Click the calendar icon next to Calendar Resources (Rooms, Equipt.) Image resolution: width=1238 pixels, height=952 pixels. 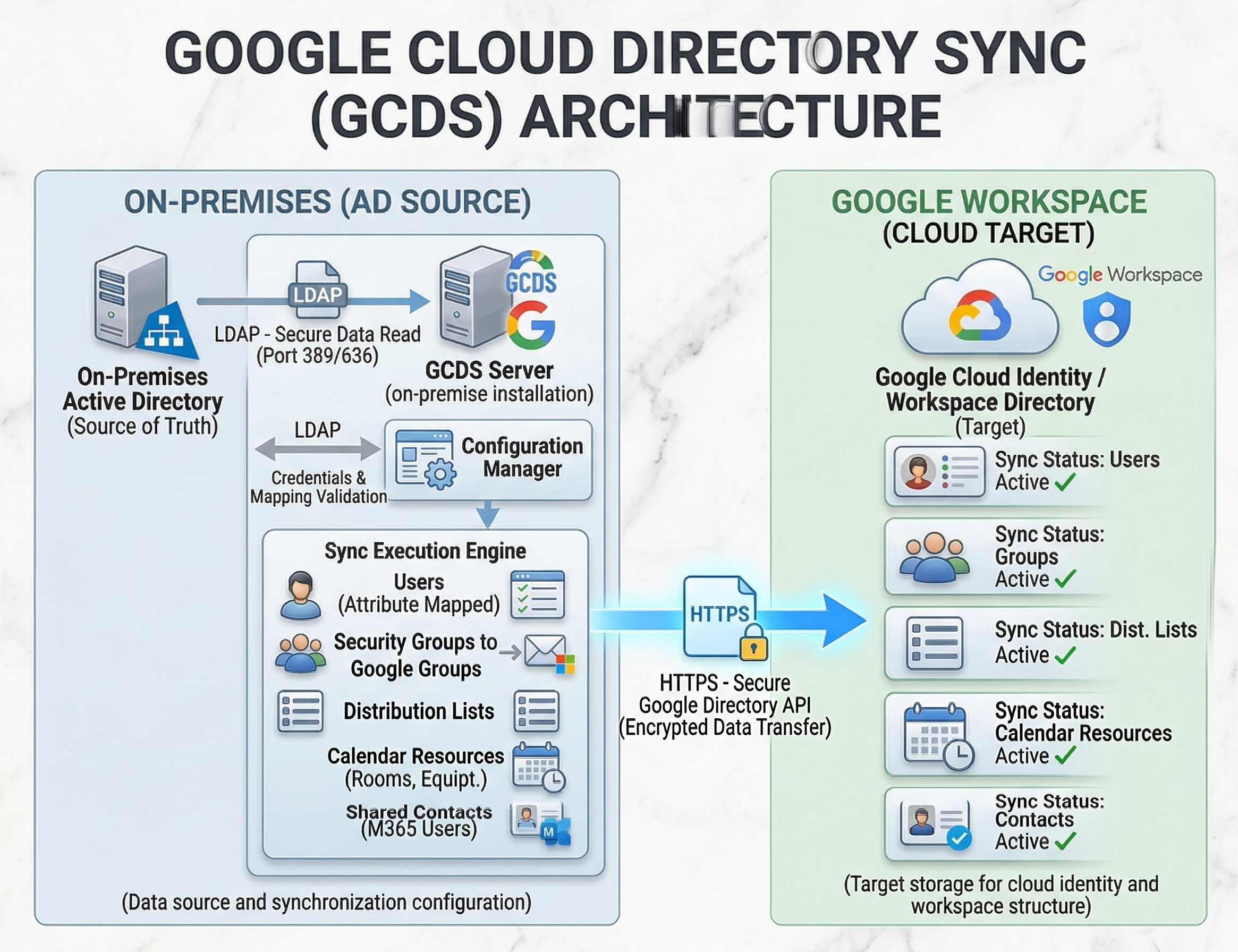[x=539, y=767]
